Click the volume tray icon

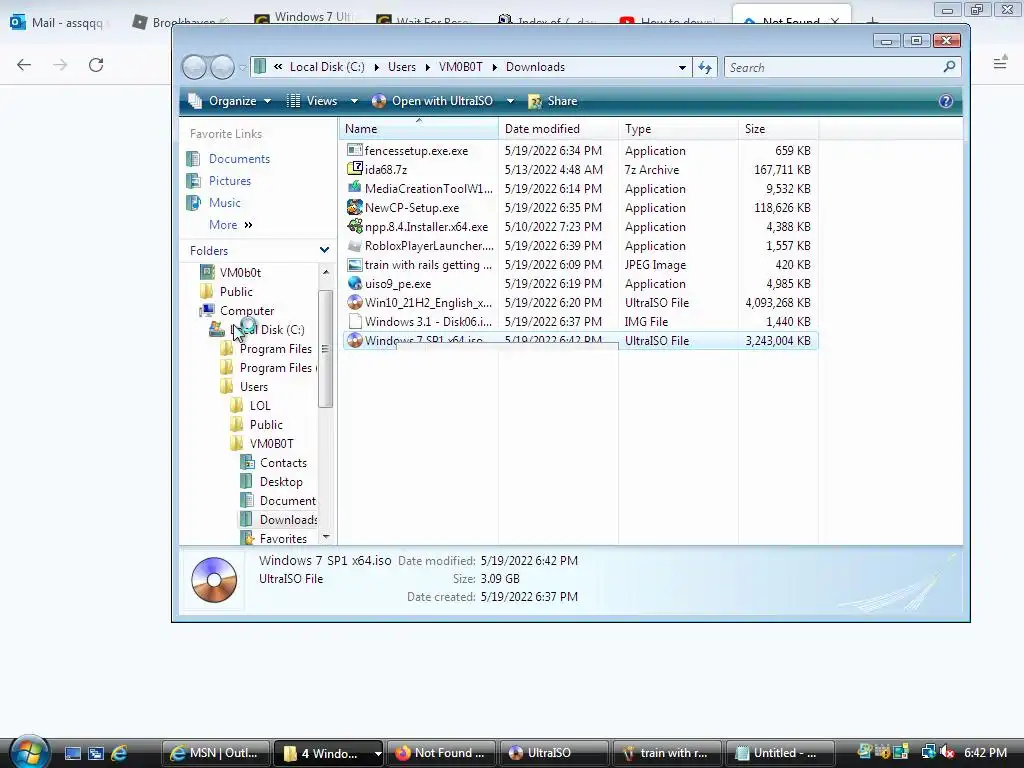948,752
